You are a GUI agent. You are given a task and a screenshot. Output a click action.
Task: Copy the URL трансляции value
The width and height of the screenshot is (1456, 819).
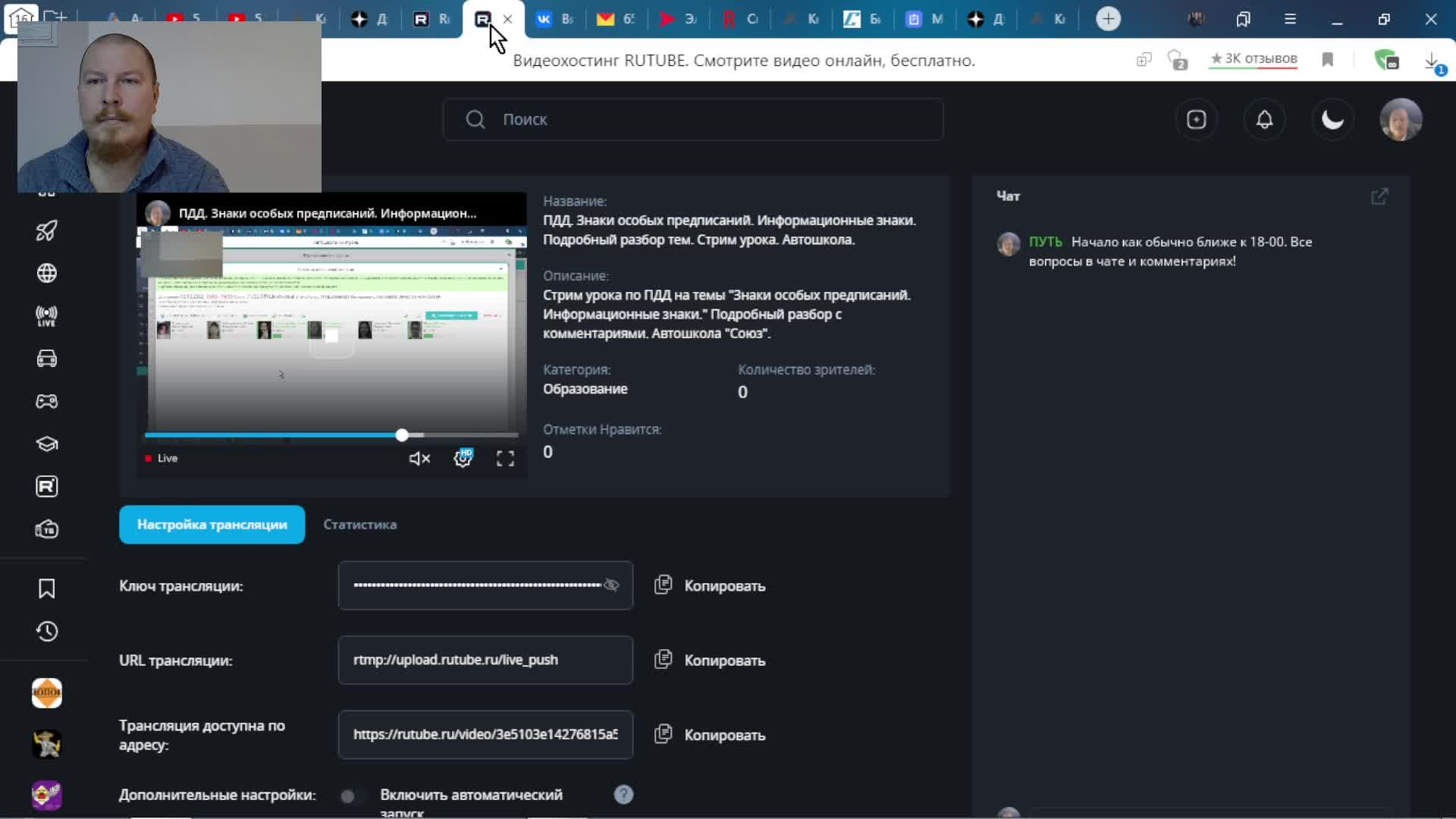pyautogui.click(x=709, y=660)
